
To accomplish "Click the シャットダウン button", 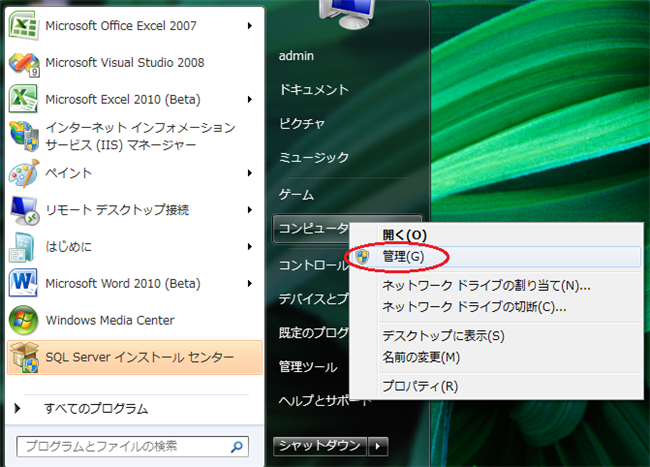I will 320,446.
